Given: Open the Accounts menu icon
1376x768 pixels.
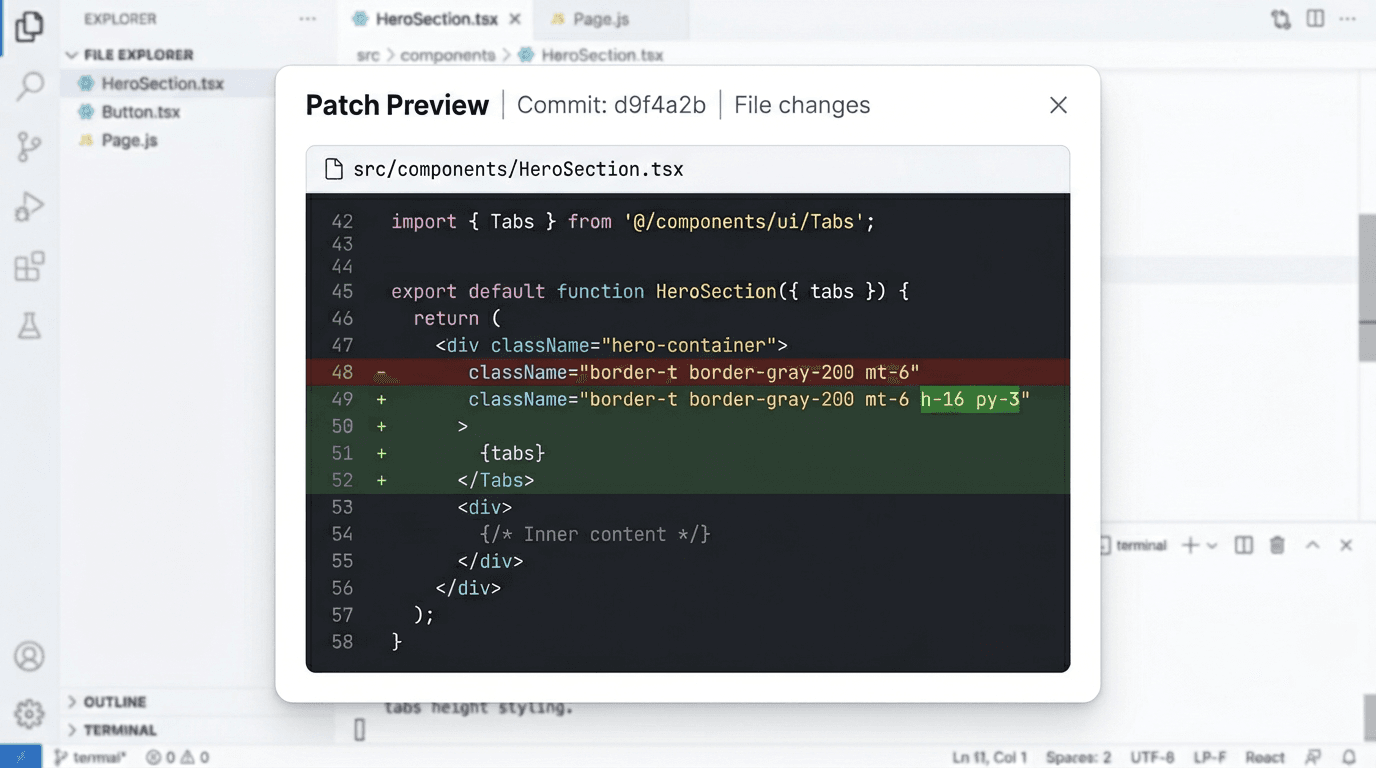Looking at the screenshot, I should 29,657.
